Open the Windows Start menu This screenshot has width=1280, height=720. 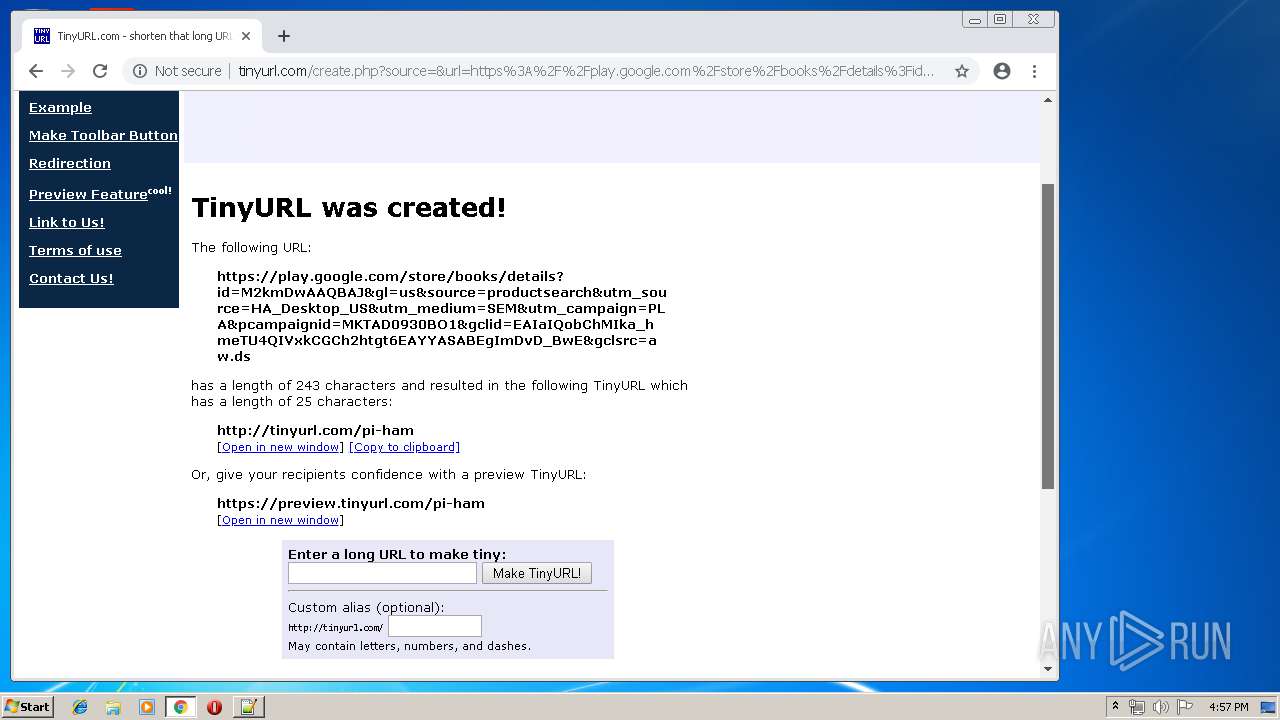28,706
